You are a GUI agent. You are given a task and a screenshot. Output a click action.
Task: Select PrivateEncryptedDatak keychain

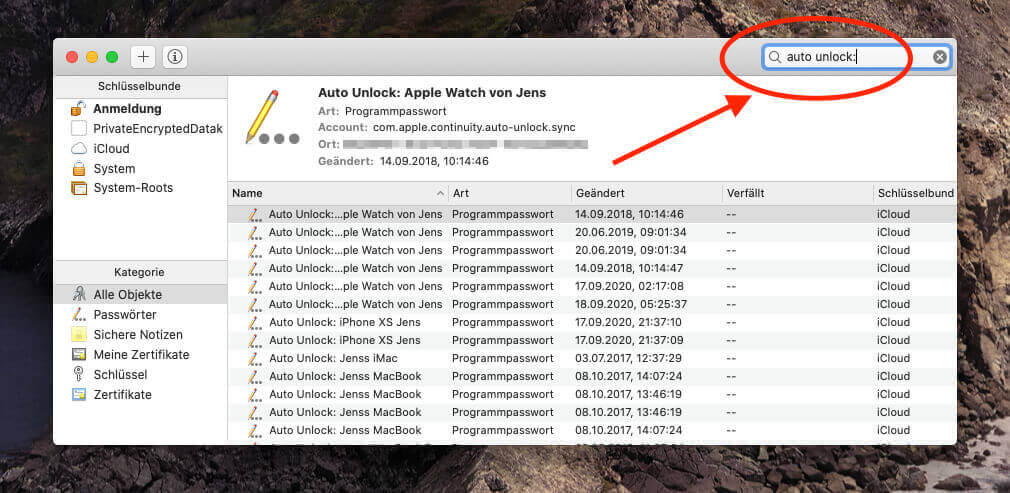(157, 129)
